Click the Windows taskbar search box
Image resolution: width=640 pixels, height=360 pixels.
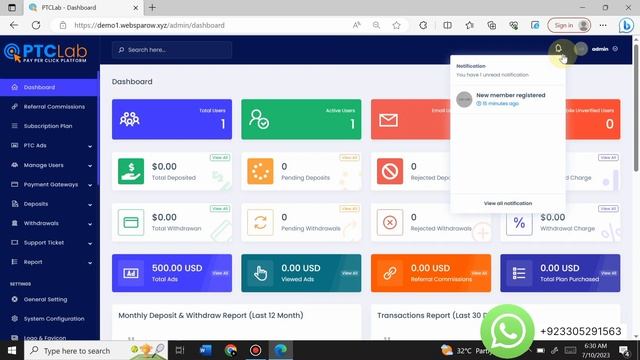pos(96,350)
